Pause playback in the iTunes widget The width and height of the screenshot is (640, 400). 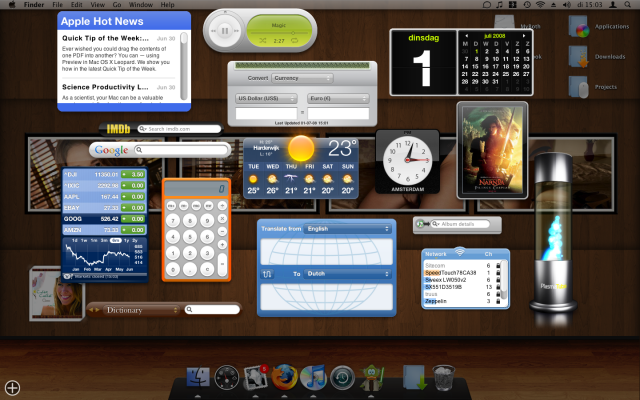pyautogui.click(x=225, y=31)
